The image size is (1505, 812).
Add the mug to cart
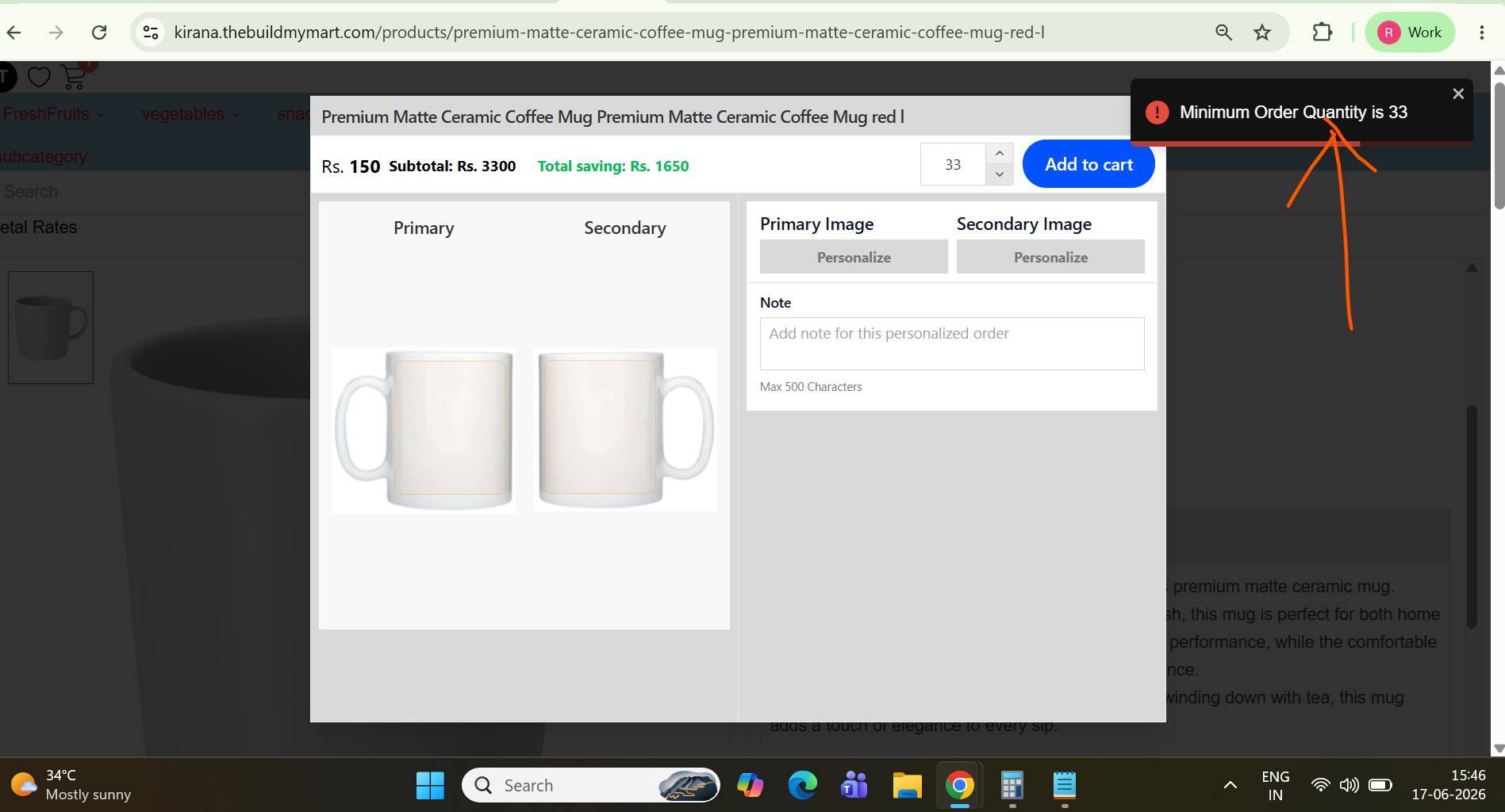pyautogui.click(x=1088, y=165)
